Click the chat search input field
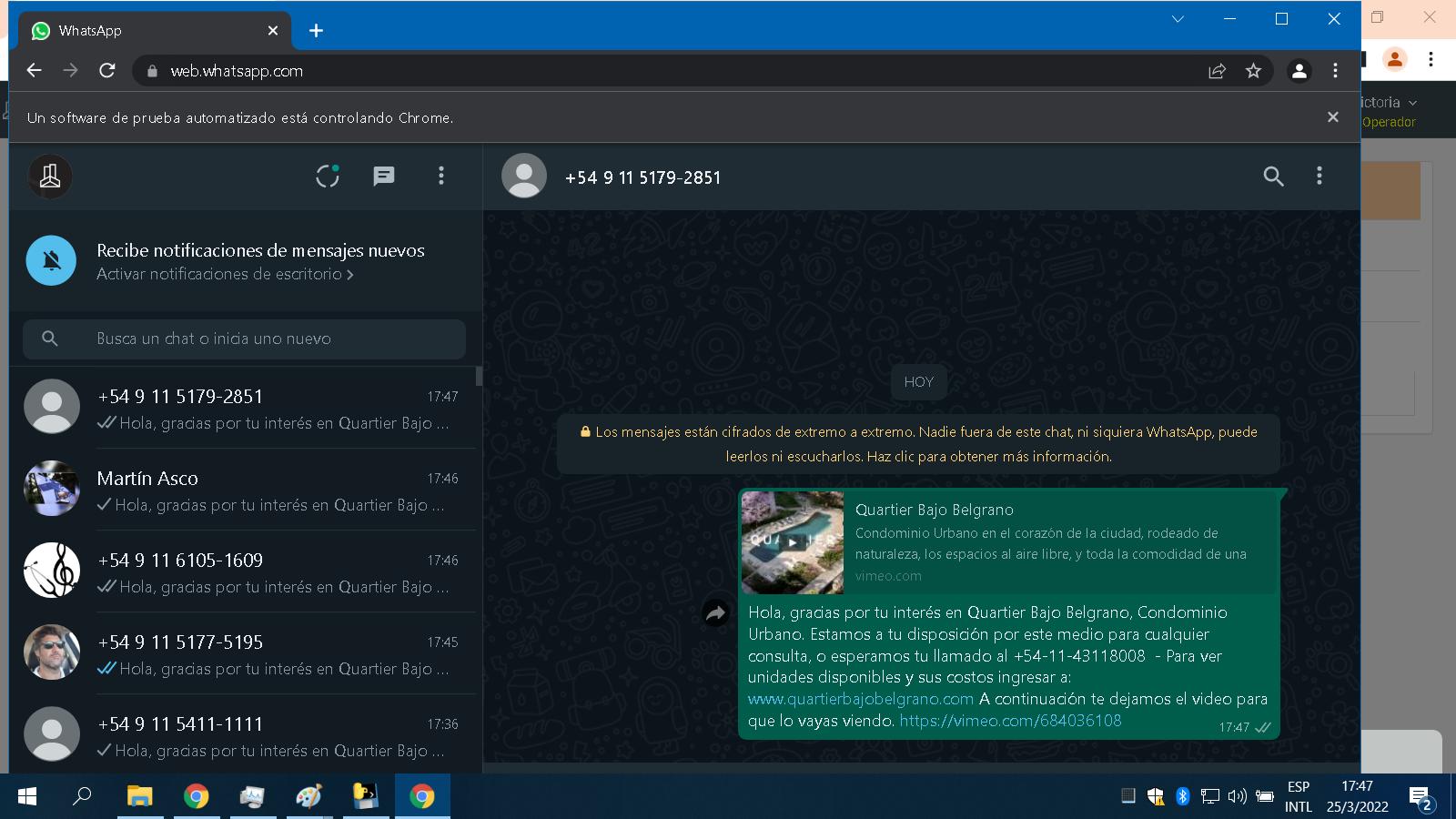This screenshot has width=1456, height=819. (x=244, y=339)
